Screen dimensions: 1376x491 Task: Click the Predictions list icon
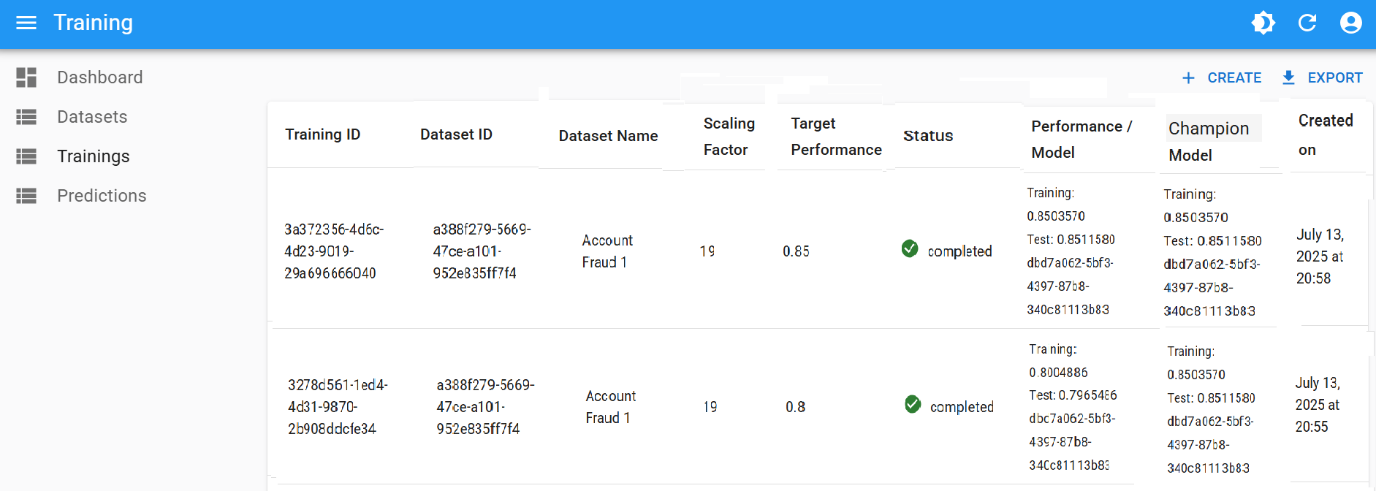[x=26, y=196]
